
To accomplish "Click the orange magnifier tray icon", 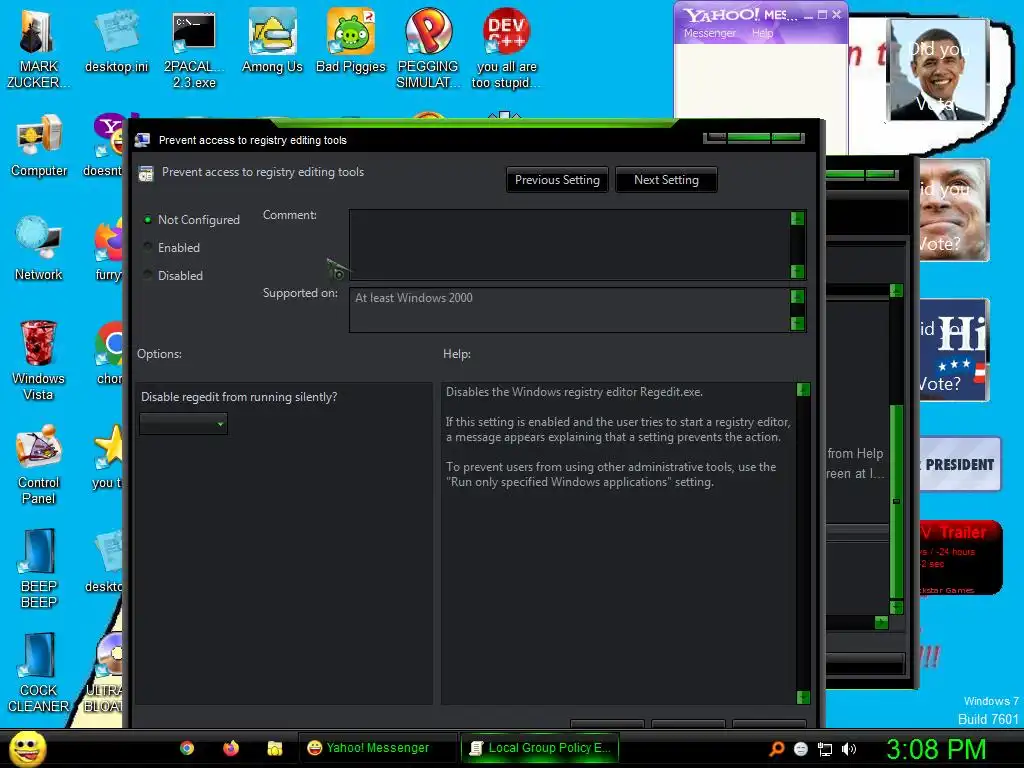I will [x=776, y=748].
